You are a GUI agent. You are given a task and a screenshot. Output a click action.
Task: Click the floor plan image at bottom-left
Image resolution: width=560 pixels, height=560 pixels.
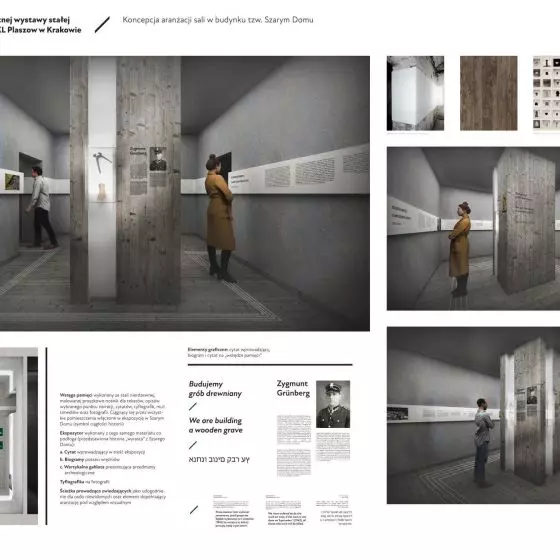[x=19, y=436]
